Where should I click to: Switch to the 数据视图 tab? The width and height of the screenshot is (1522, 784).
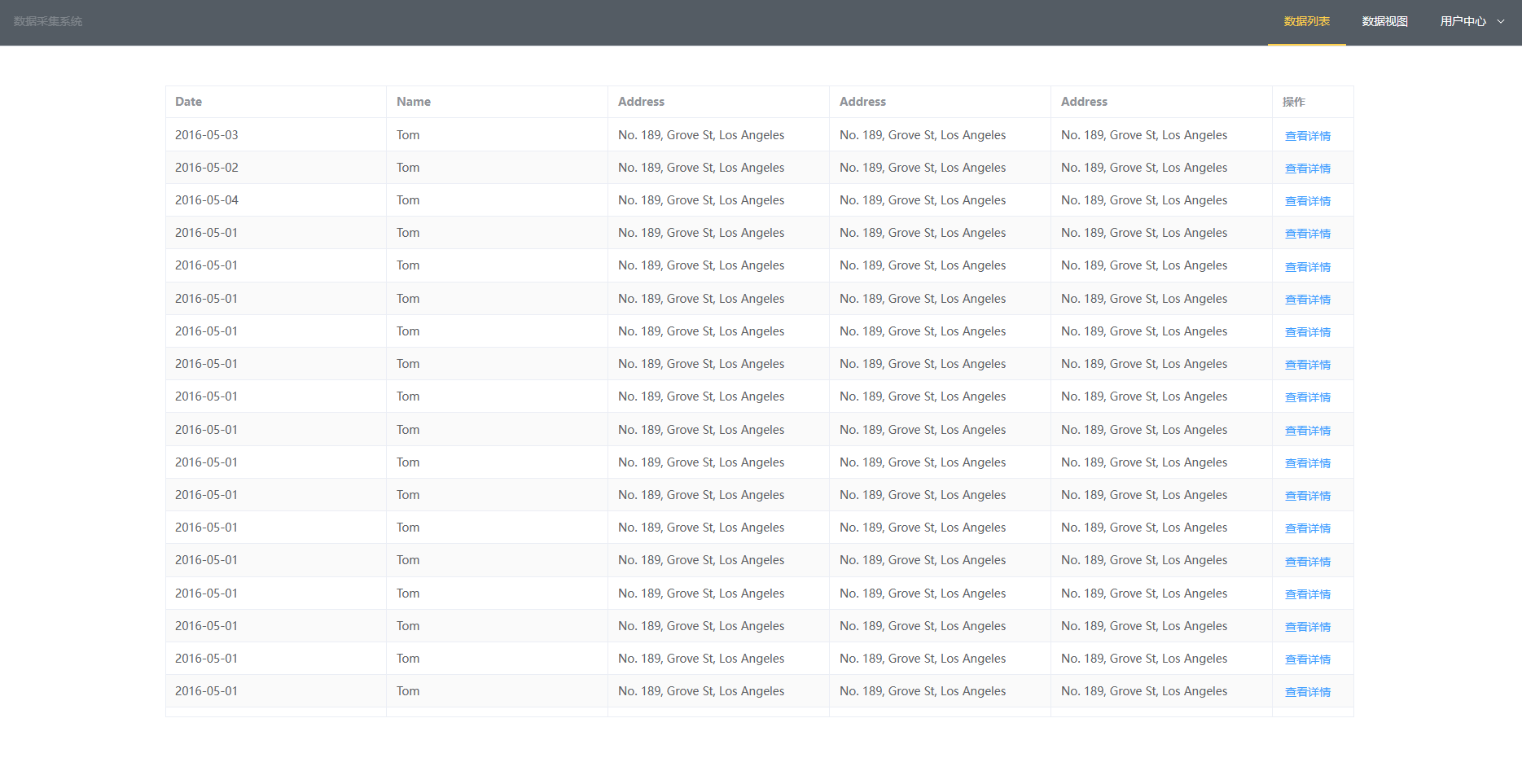[1384, 22]
